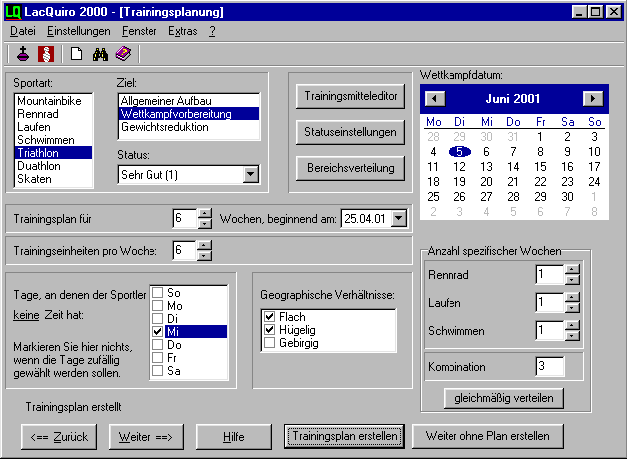This screenshot has height=459, width=627.
Task: Click the LQ application icon in title bar
Action: click(12, 12)
